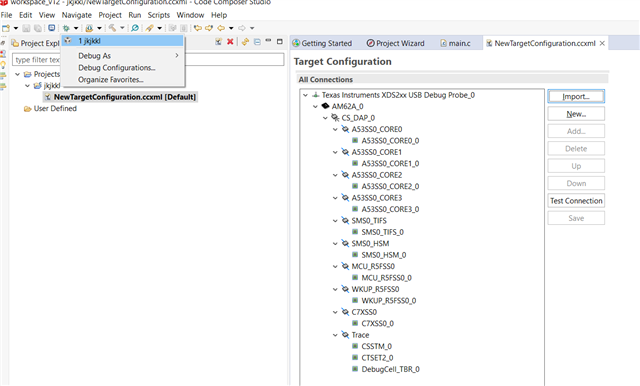Open the New item dropdown arrow
640x386 pixels.
16,28
